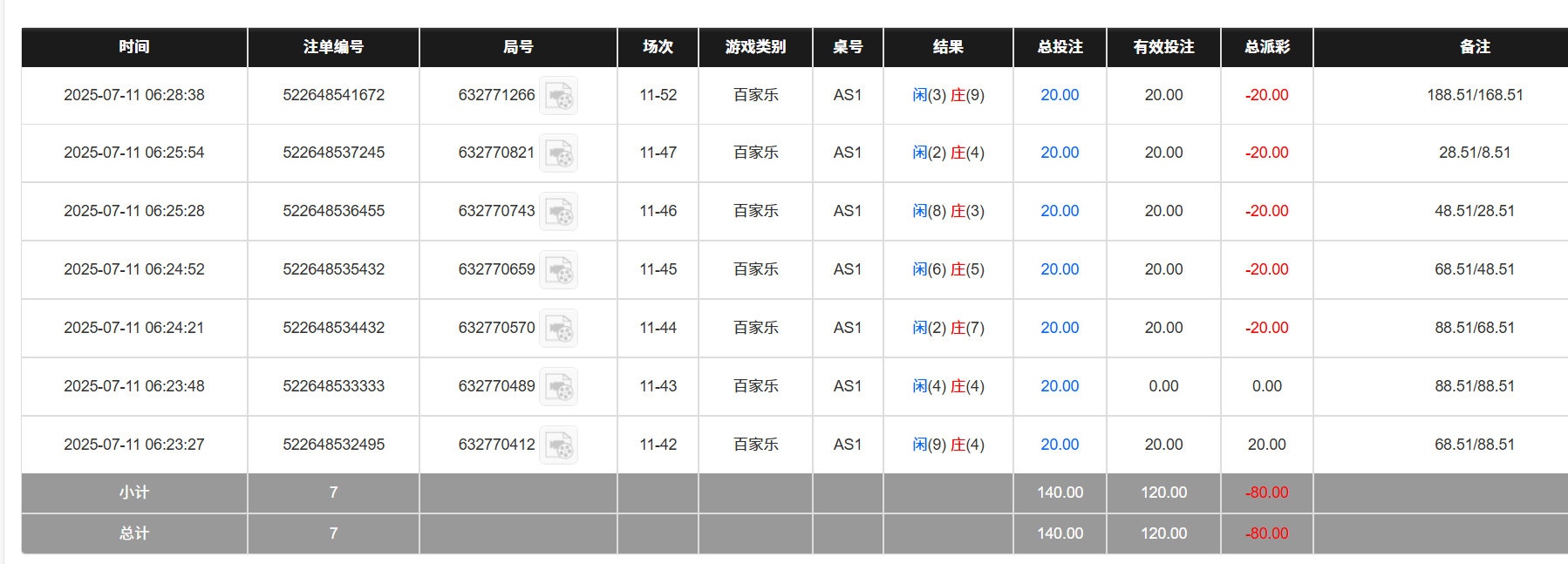This screenshot has width=1568, height=564.
Task: Click blue 20.00 bet in row 11-42
Action: click(1059, 445)
